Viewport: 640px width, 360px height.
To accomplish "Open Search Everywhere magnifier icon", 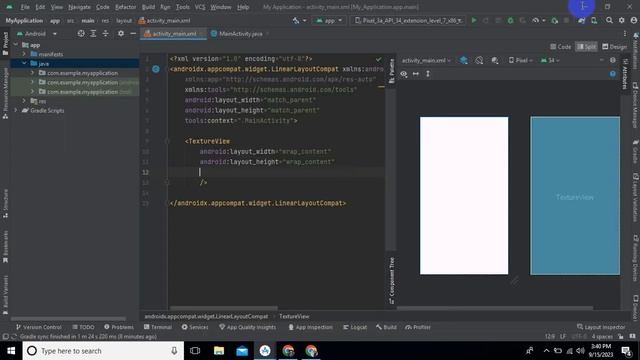I will (609, 20).
